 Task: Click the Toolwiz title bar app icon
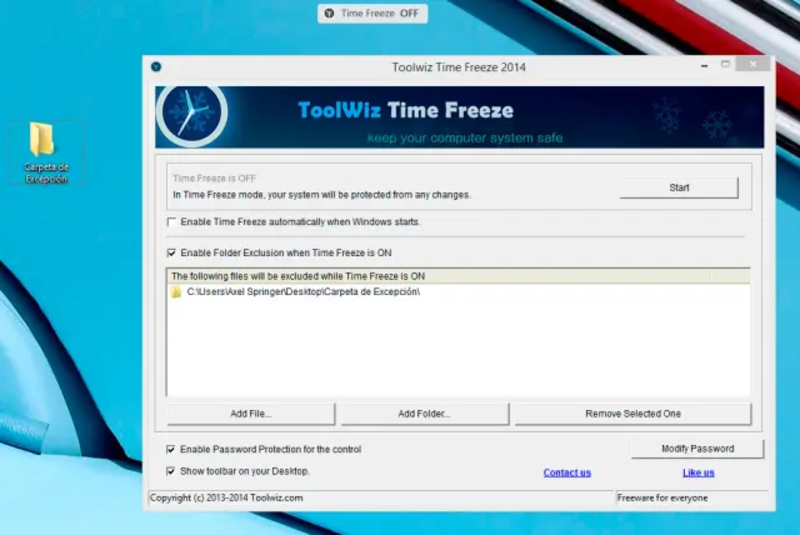point(156,67)
